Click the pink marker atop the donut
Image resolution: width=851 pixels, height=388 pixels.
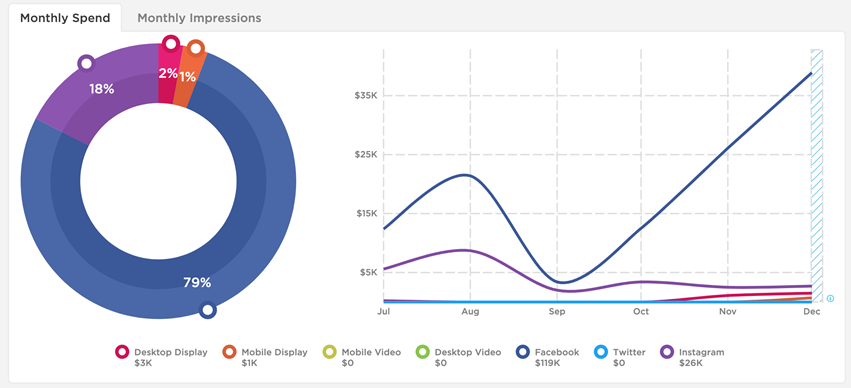171,43
